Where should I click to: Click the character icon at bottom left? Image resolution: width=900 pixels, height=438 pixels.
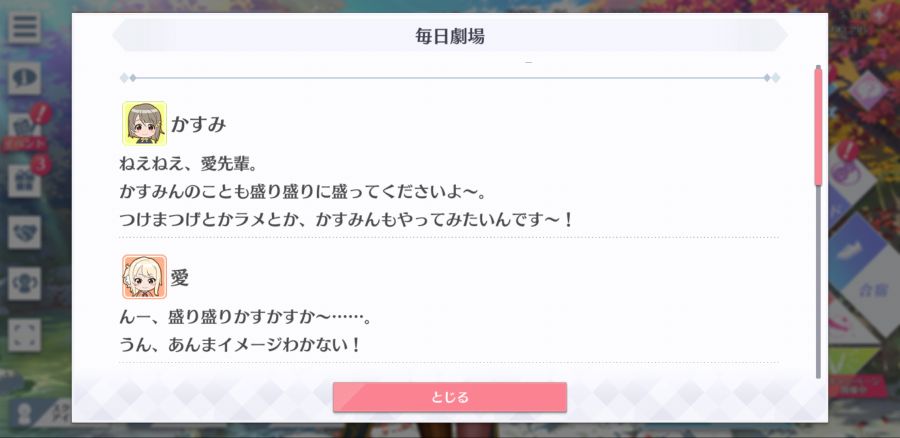coord(24,414)
